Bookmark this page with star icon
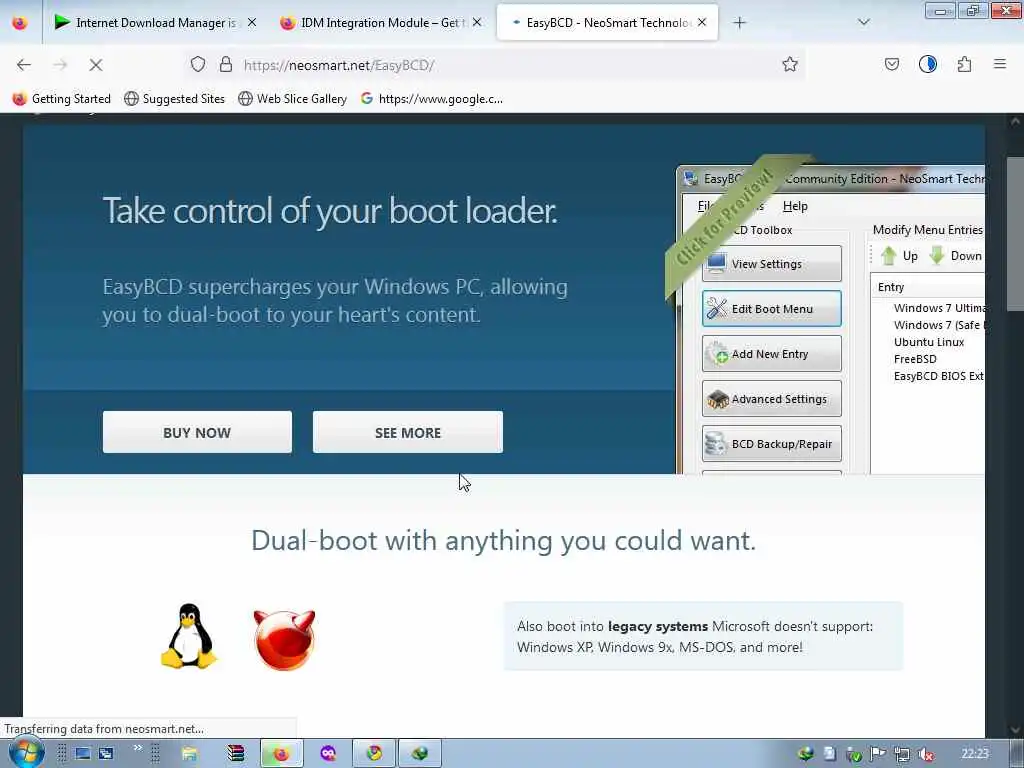Viewport: 1024px width, 768px height. click(x=790, y=65)
